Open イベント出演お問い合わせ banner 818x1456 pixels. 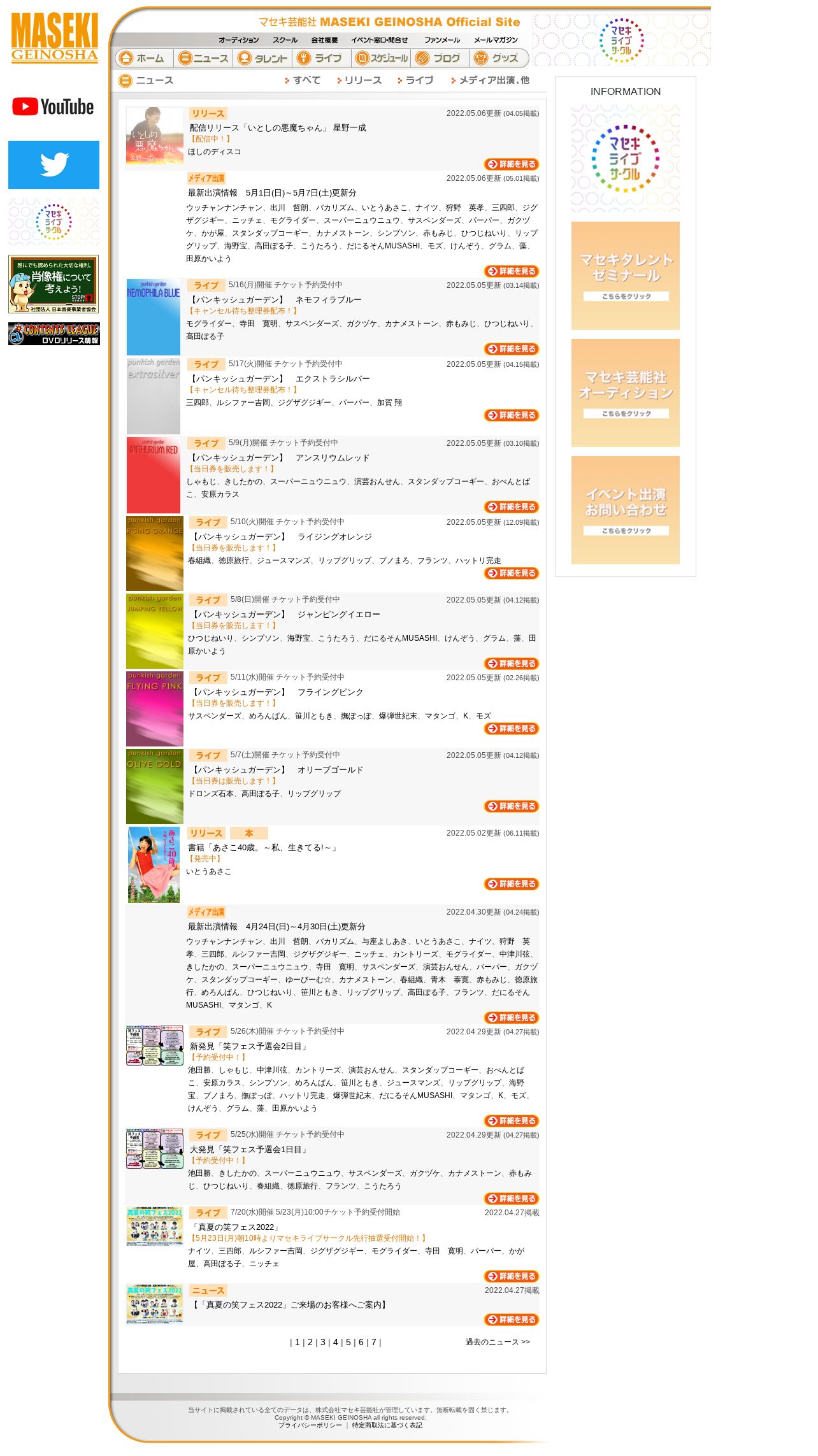tap(625, 510)
